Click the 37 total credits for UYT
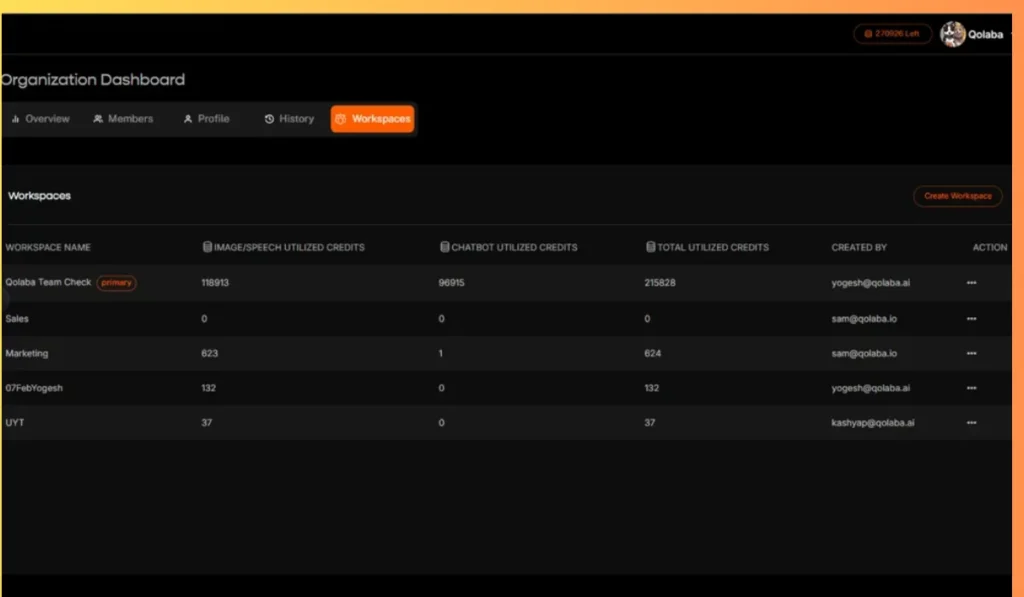Viewport: 1024px width, 597px height. point(650,423)
